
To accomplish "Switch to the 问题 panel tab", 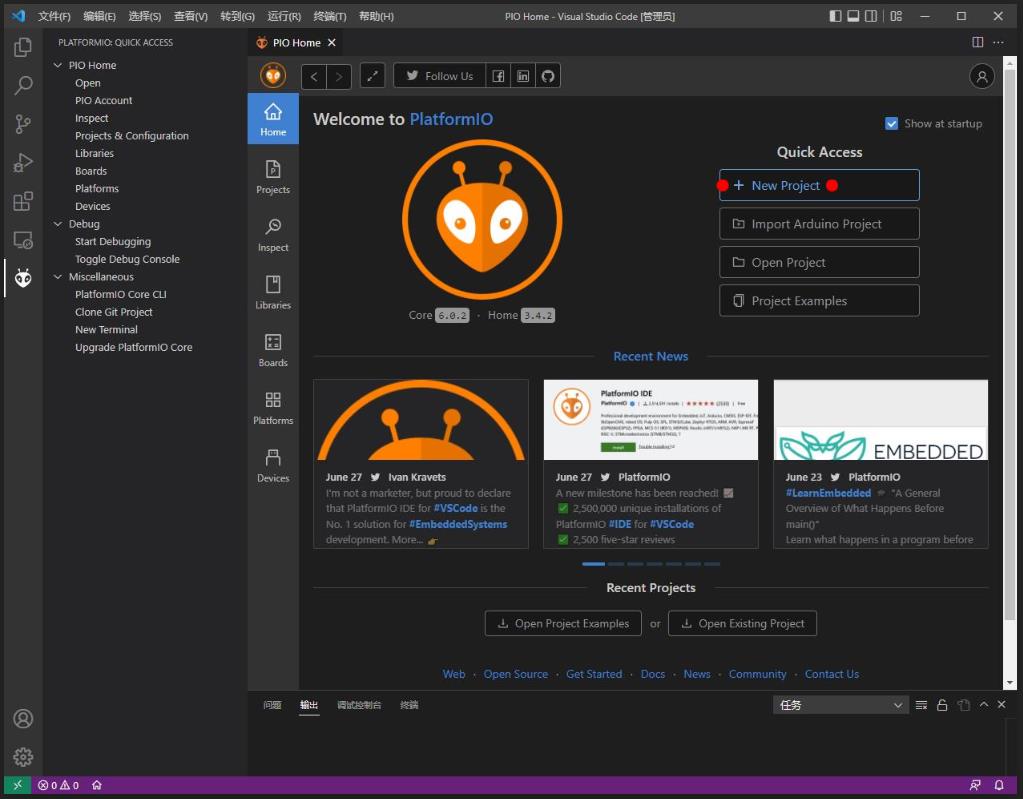I will (272, 705).
